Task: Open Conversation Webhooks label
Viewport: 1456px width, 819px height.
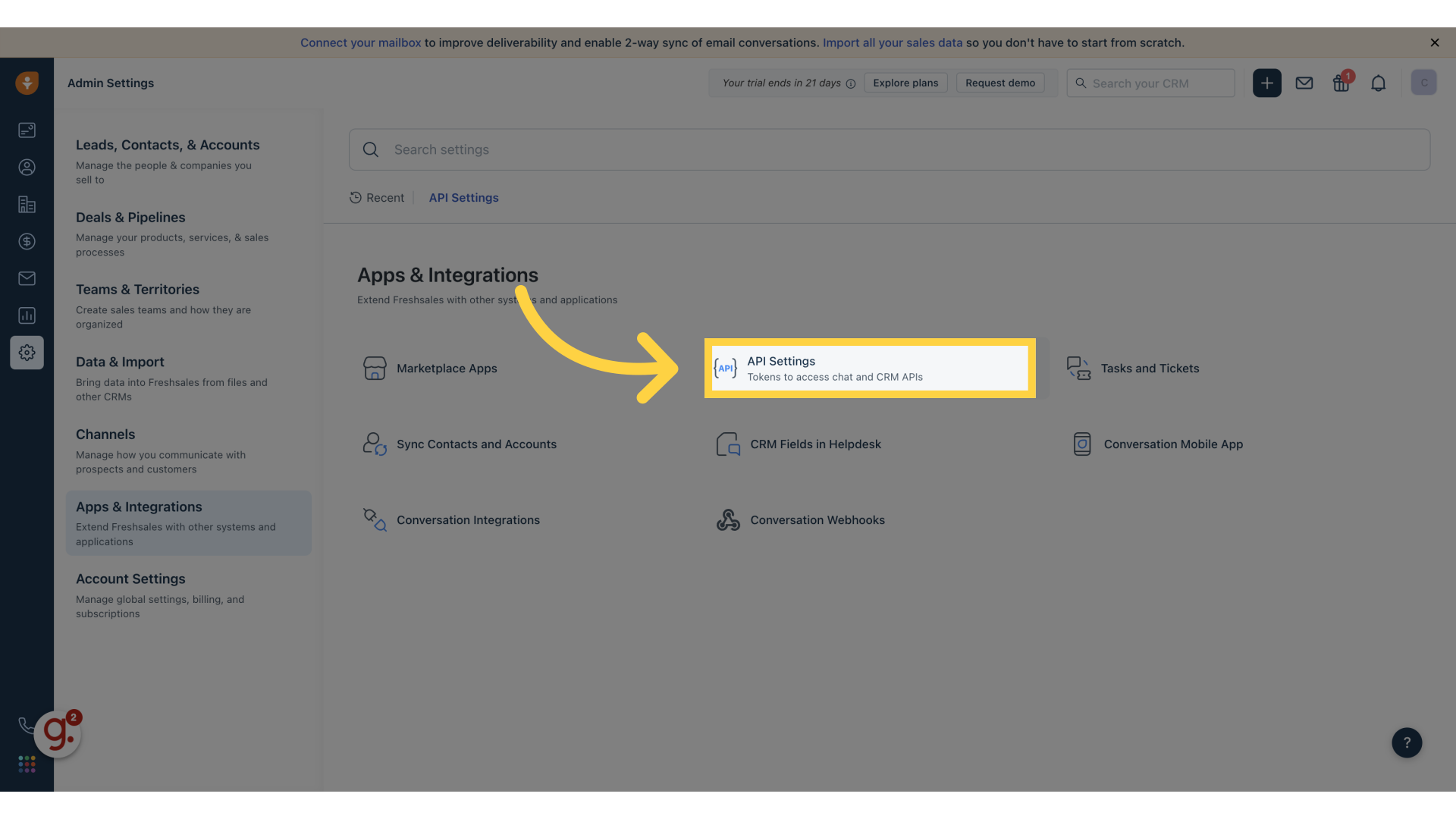Action: pyautogui.click(x=817, y=520)
